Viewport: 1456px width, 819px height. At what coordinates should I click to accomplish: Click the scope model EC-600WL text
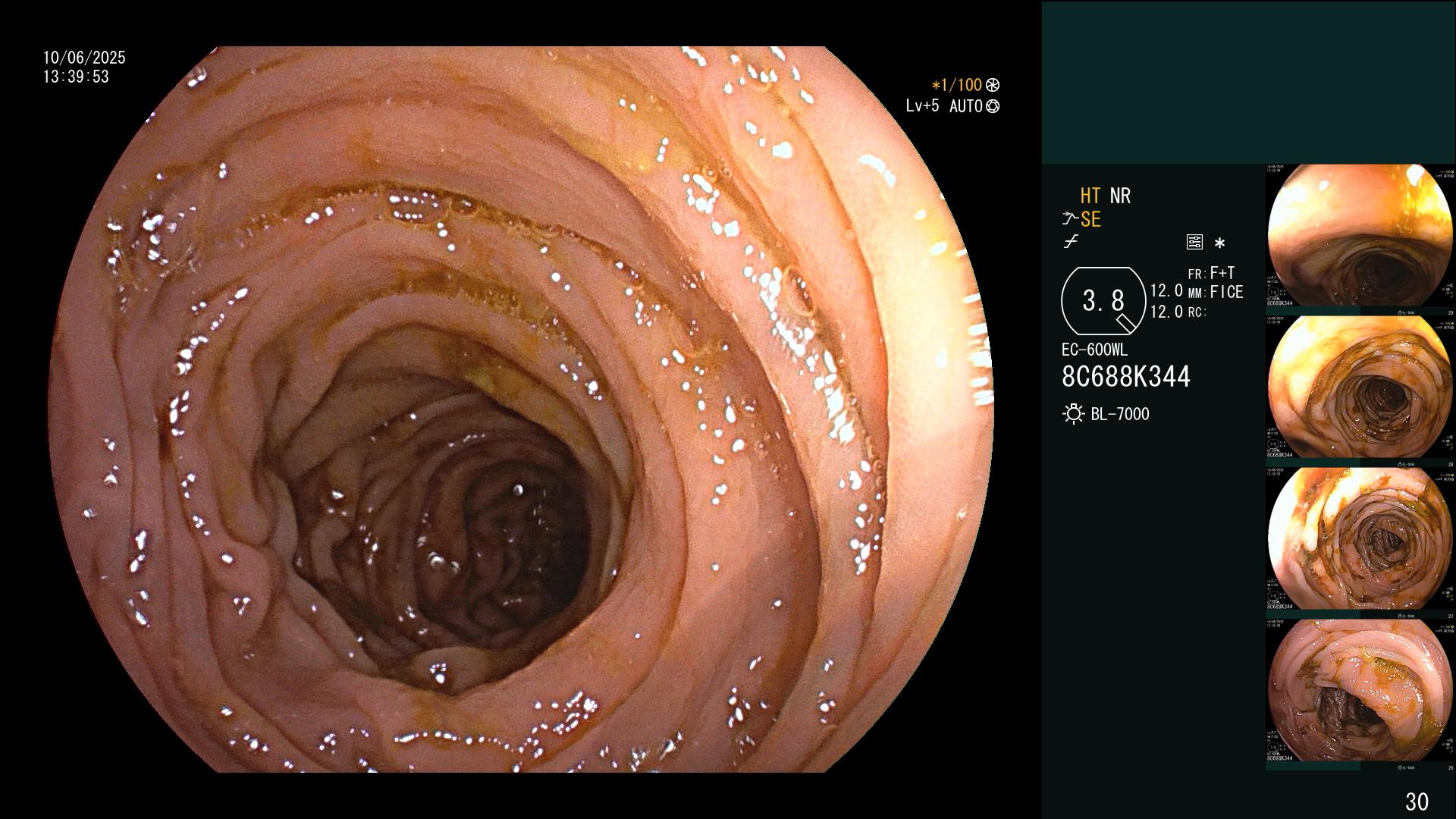click(1094, 350)
